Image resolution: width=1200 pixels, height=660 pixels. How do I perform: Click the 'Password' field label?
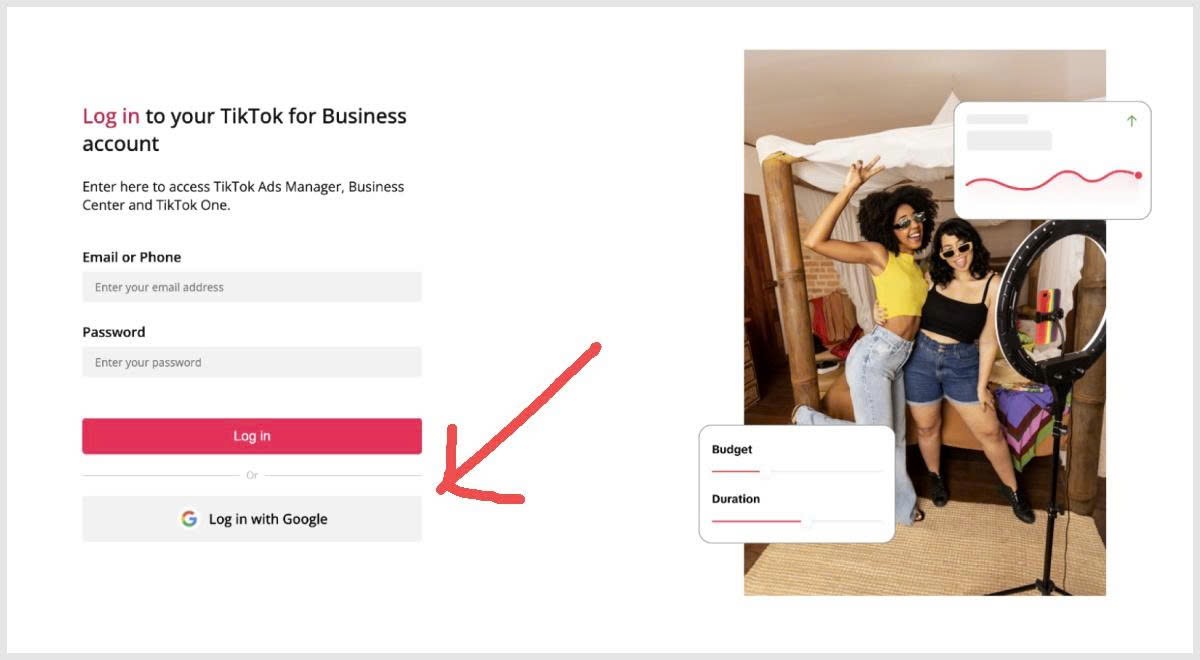(x=114, y=332)
